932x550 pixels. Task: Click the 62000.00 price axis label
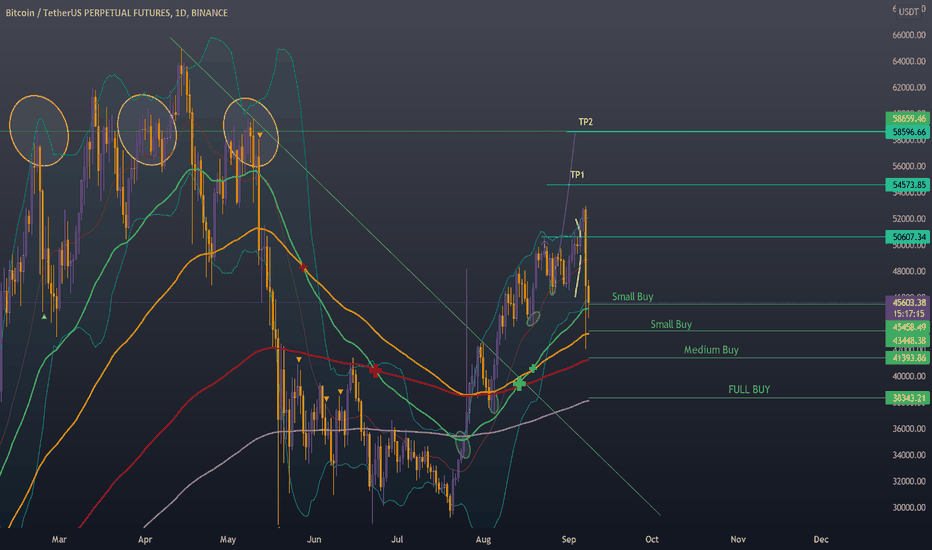pos(909,87)
